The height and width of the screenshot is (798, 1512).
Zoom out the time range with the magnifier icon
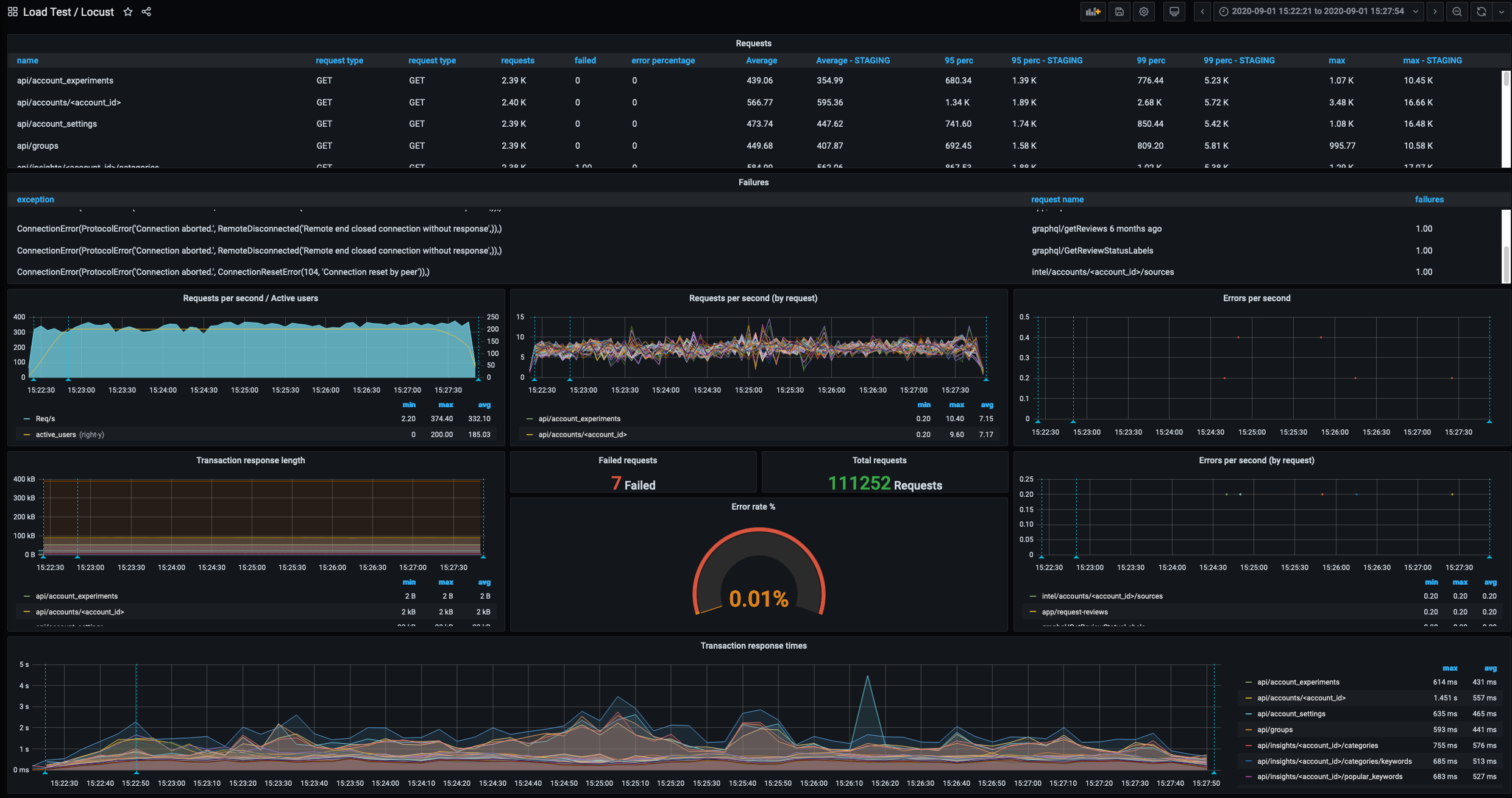click(1457, 12)
